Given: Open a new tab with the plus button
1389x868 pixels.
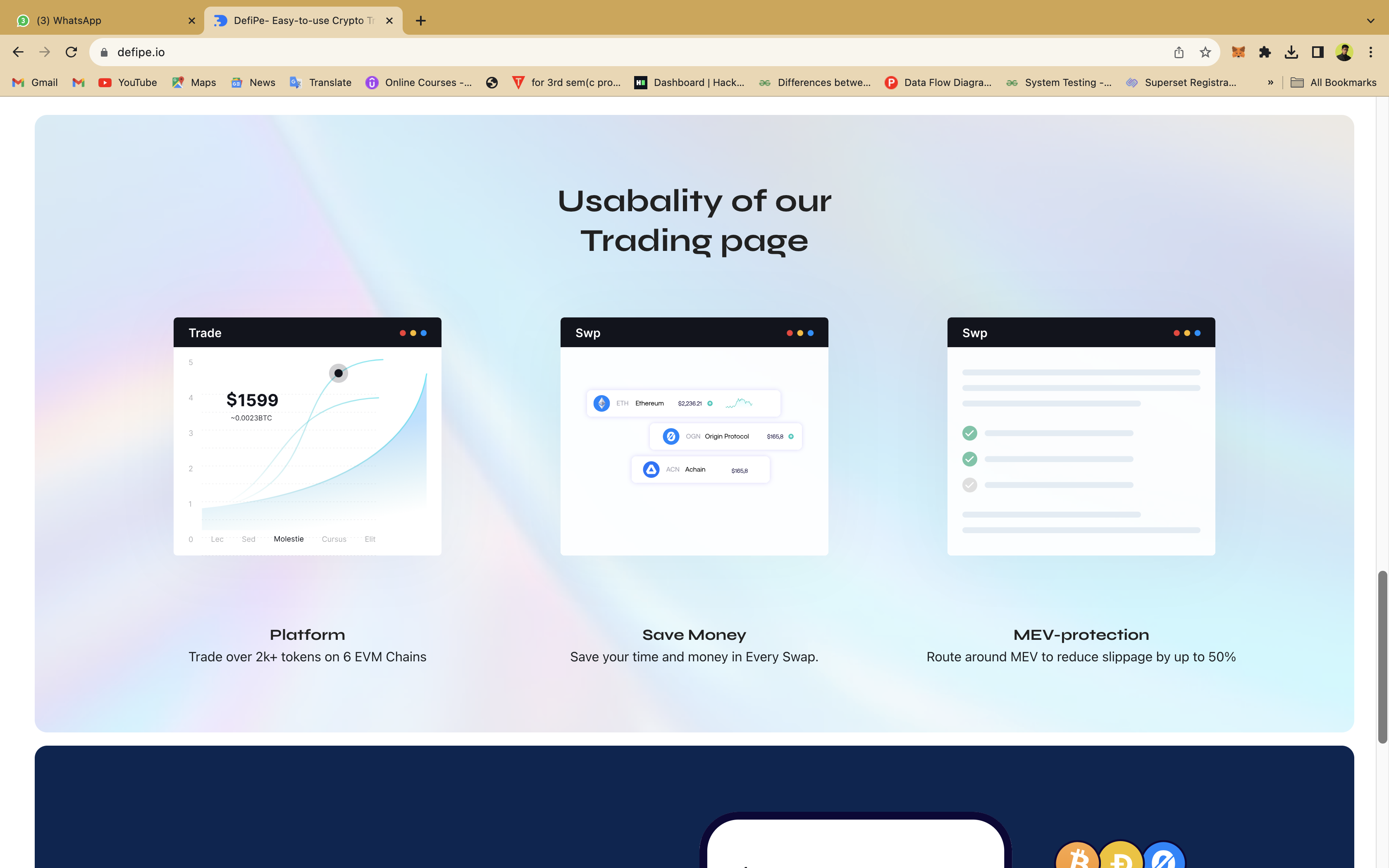Looking at the screenshot, I should (x=421, y=21).
